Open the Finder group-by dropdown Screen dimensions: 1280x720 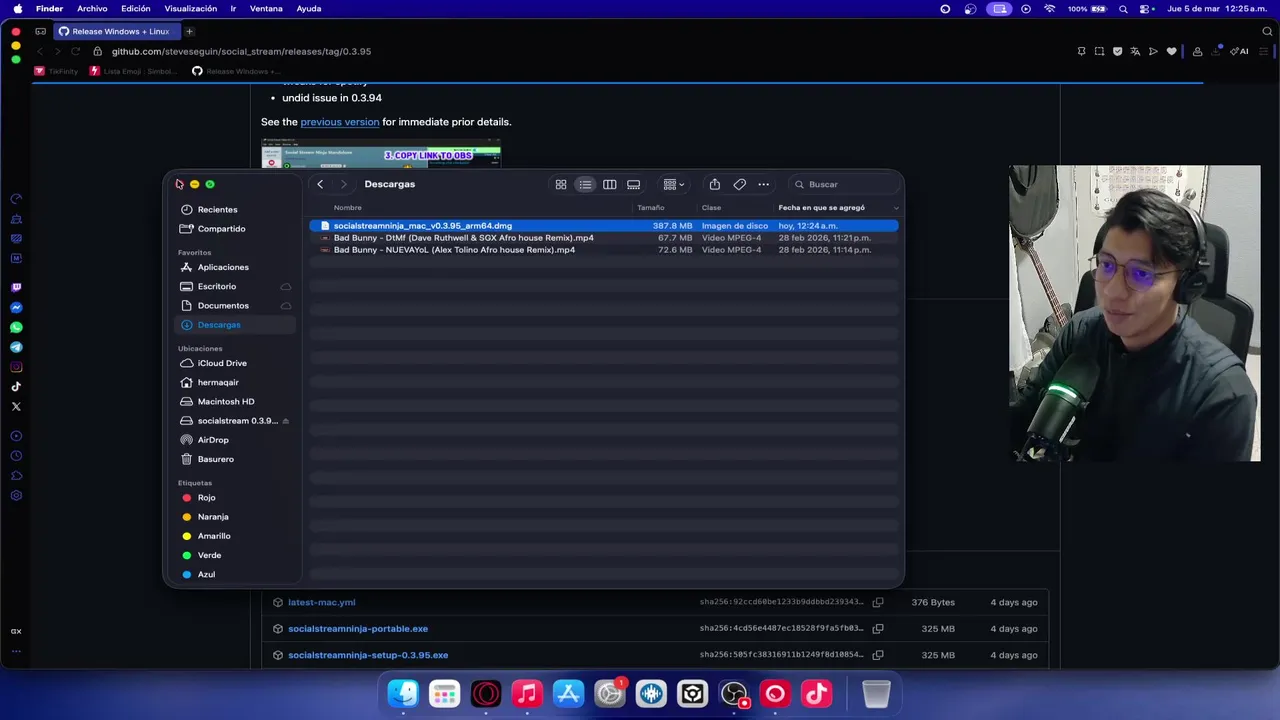(x=674, y=184)
